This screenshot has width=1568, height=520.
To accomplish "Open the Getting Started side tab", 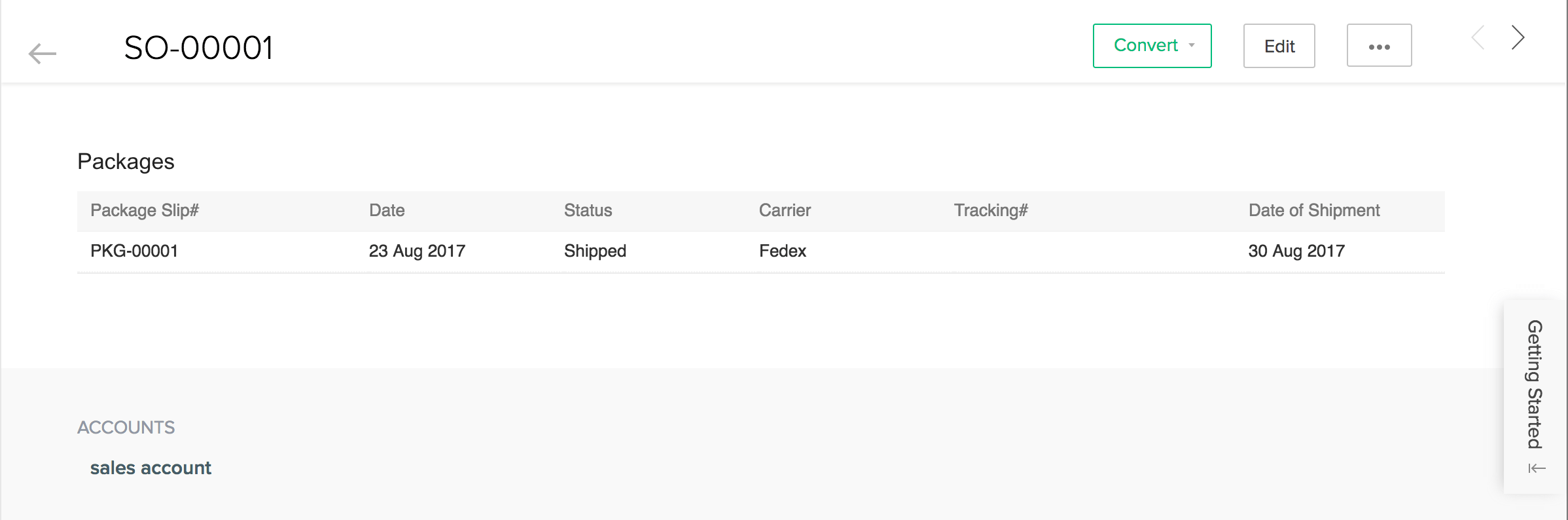I will pyautogui.click(x=1535, y=384).
